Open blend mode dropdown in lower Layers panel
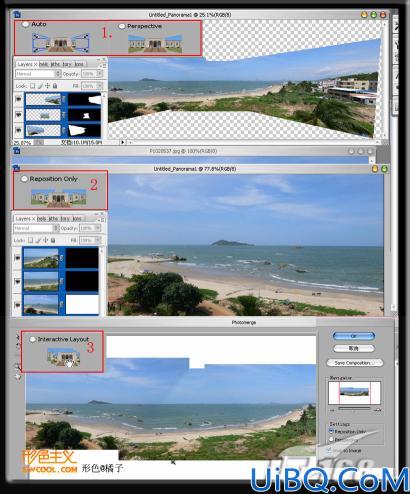410x494 pixels. [x=36, y=228]
